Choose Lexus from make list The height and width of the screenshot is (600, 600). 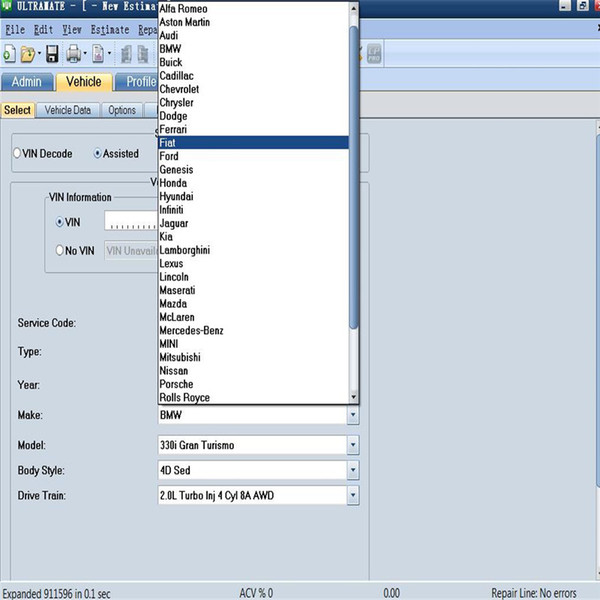(253, 263)
